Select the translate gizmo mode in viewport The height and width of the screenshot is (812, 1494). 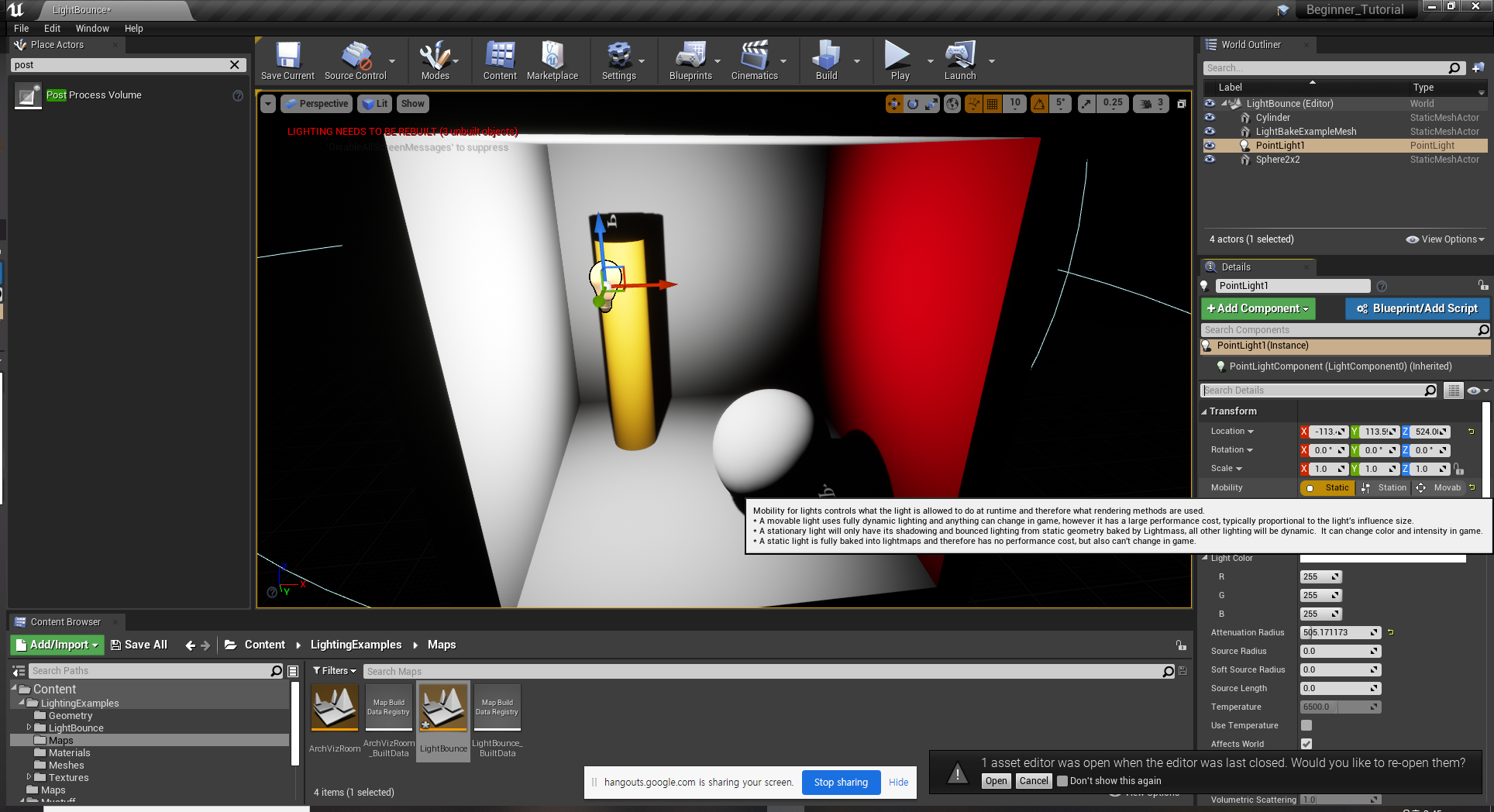tap(894, 104)
